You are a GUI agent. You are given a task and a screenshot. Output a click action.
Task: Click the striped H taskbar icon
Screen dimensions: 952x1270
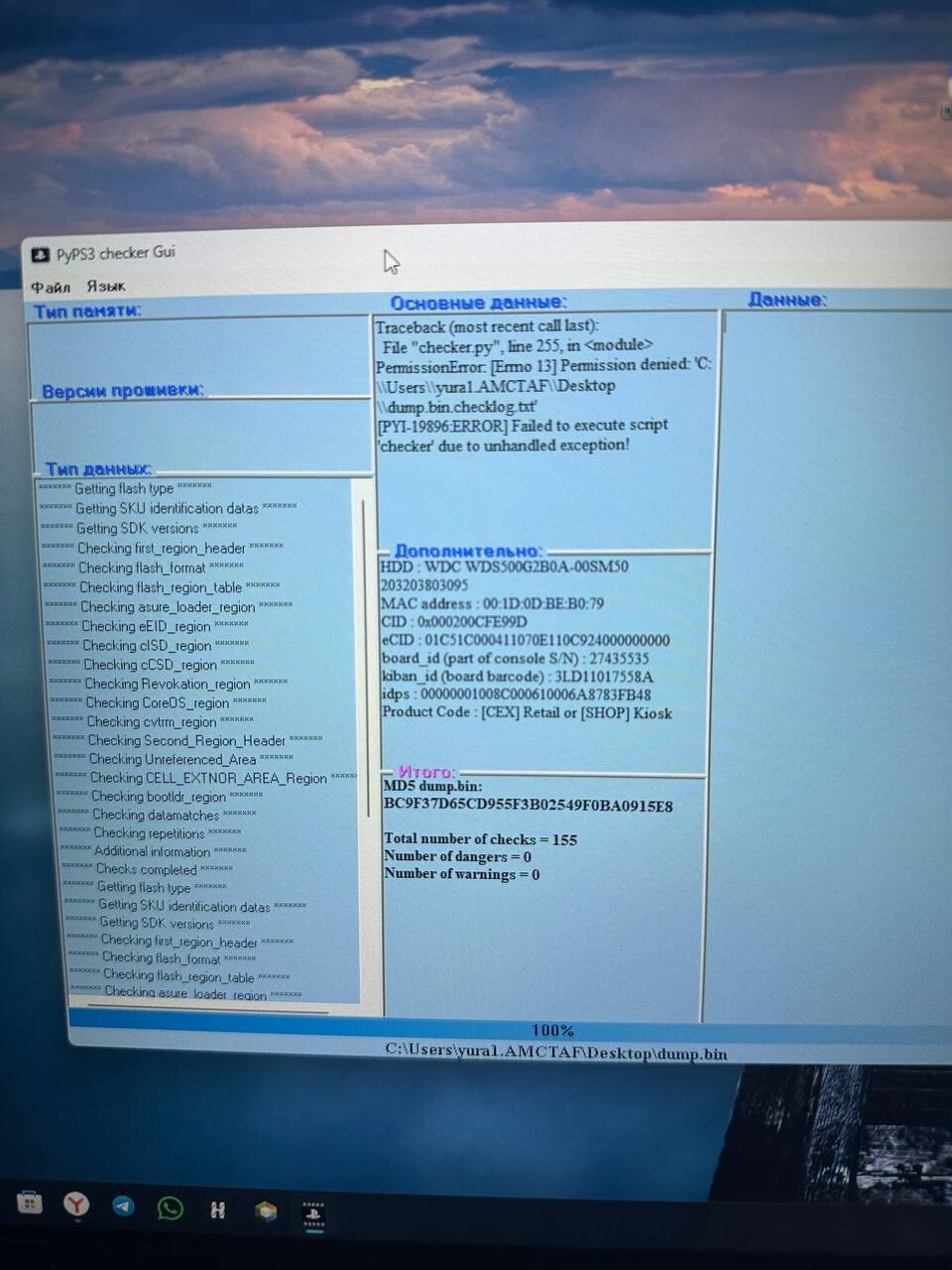pos(217,1209)
